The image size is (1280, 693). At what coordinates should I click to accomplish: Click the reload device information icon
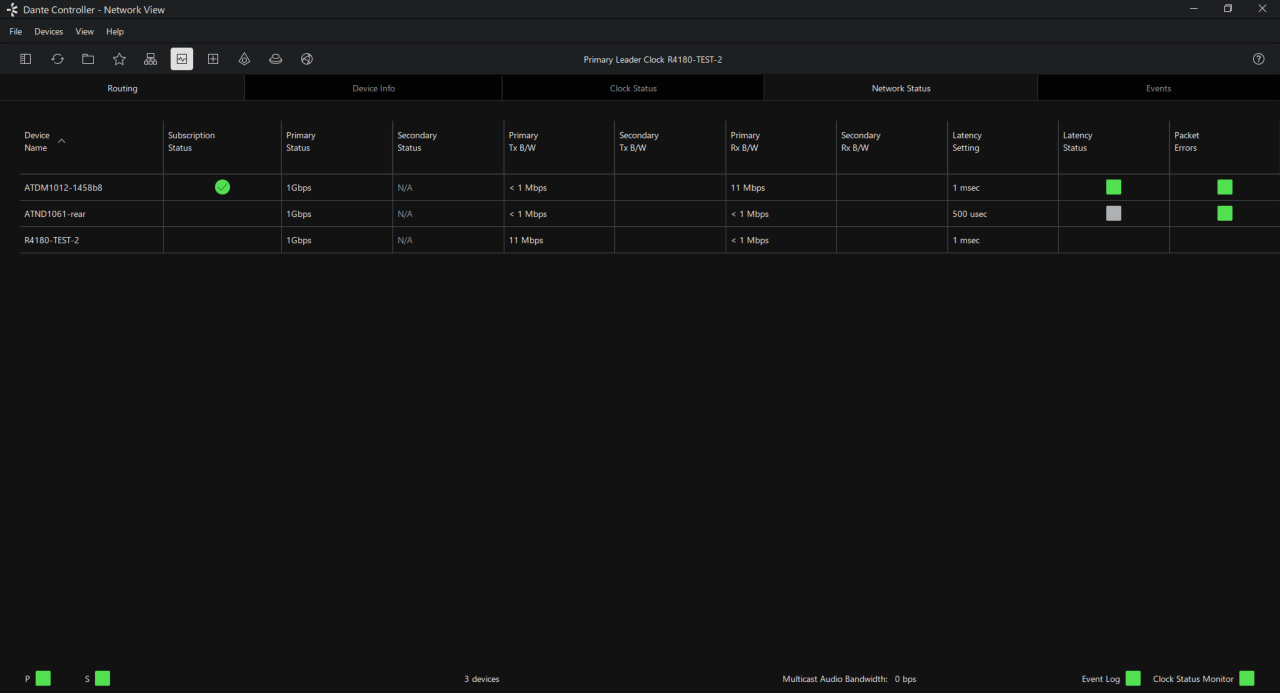point(57,59)
